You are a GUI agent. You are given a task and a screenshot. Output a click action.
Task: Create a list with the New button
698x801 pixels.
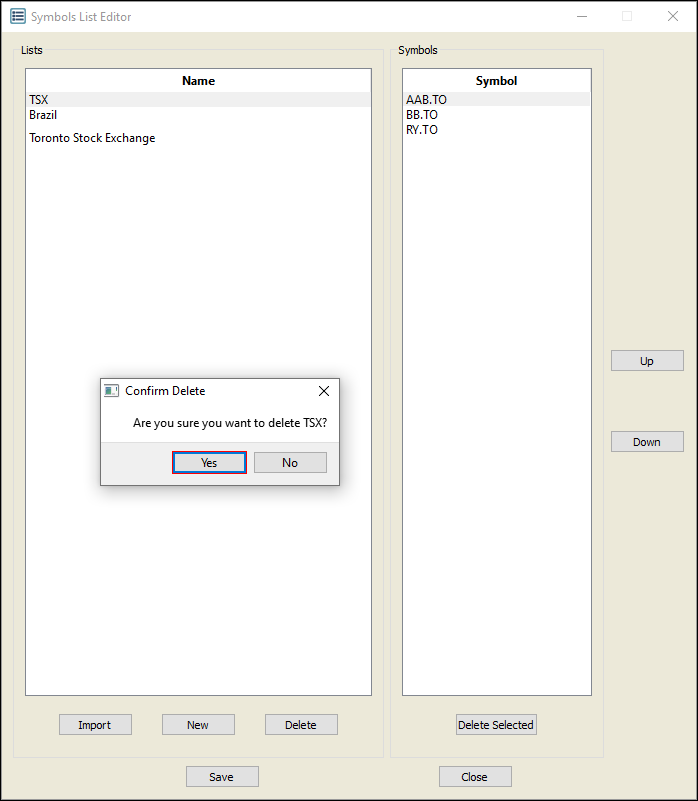198,725
